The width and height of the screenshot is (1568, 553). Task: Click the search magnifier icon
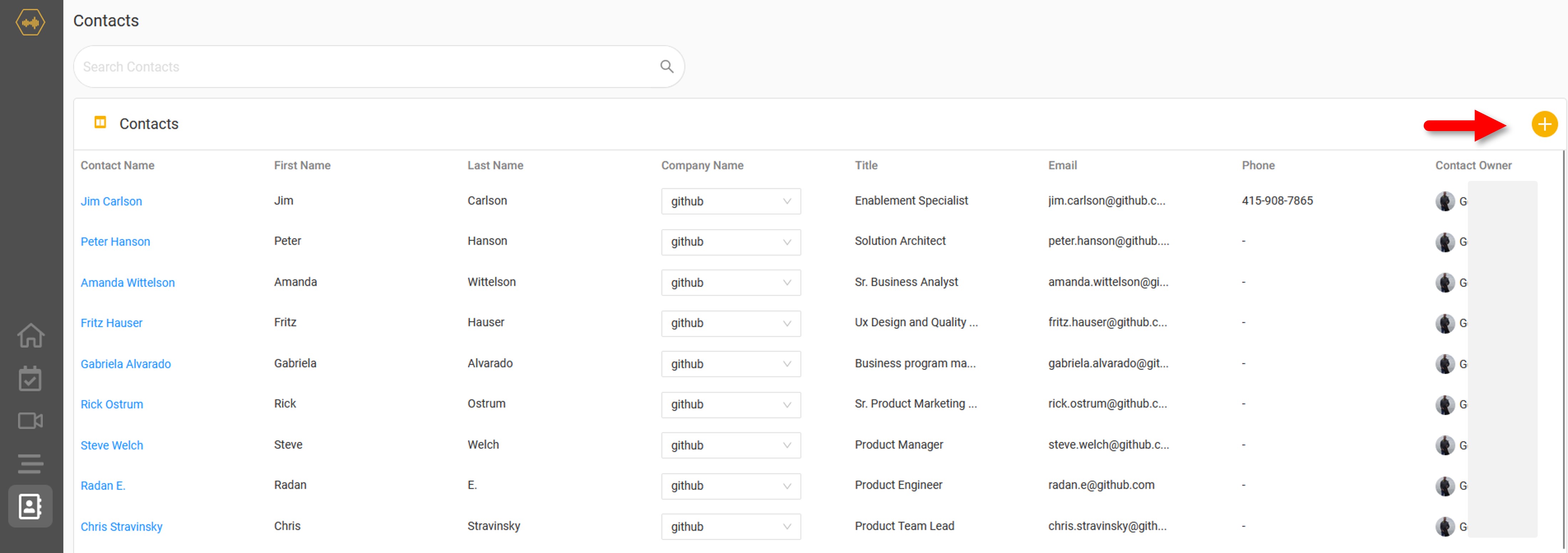[666, 66]
